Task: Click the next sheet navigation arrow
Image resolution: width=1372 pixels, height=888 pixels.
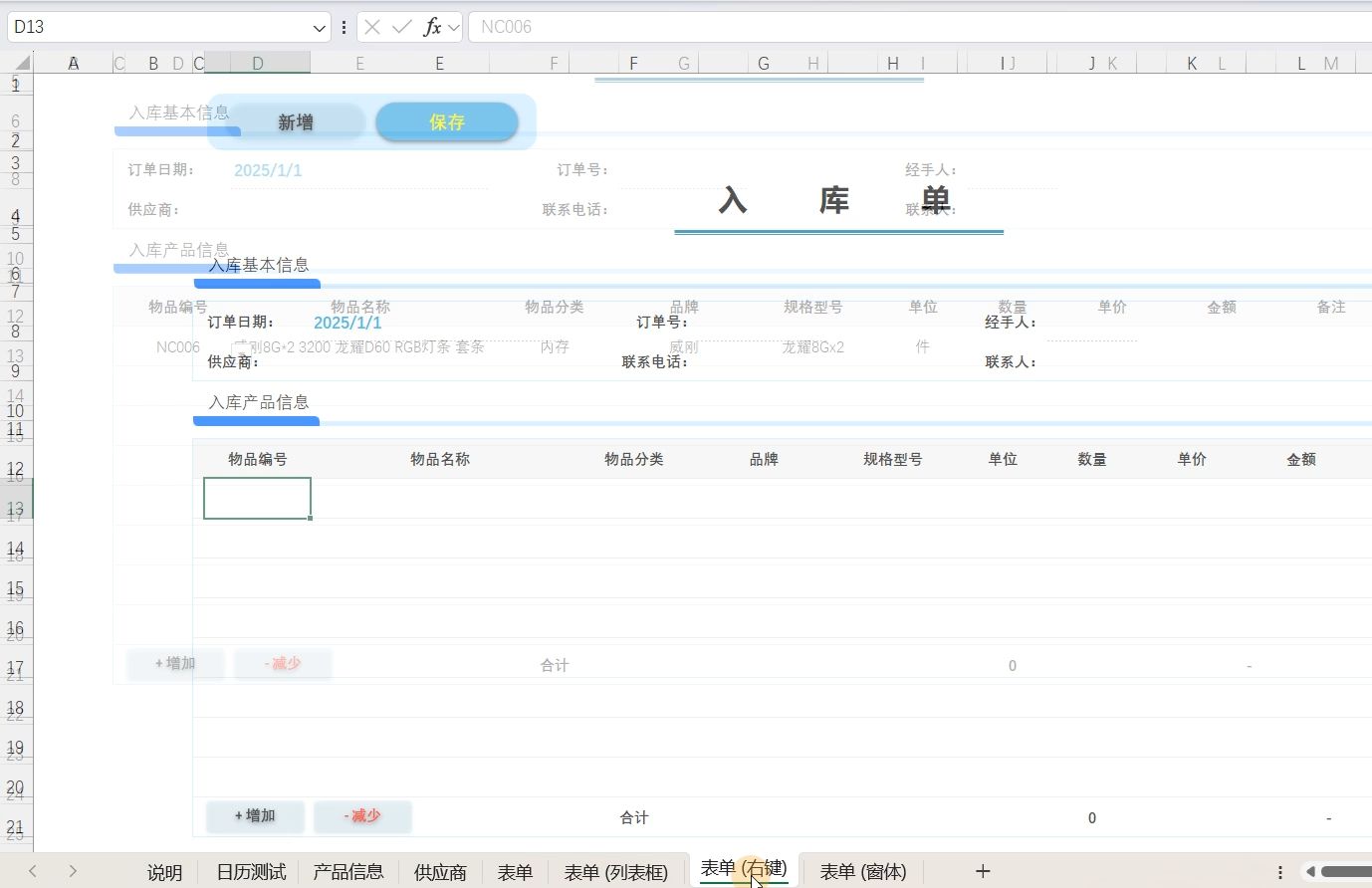Action: click(x=75, y=871)
